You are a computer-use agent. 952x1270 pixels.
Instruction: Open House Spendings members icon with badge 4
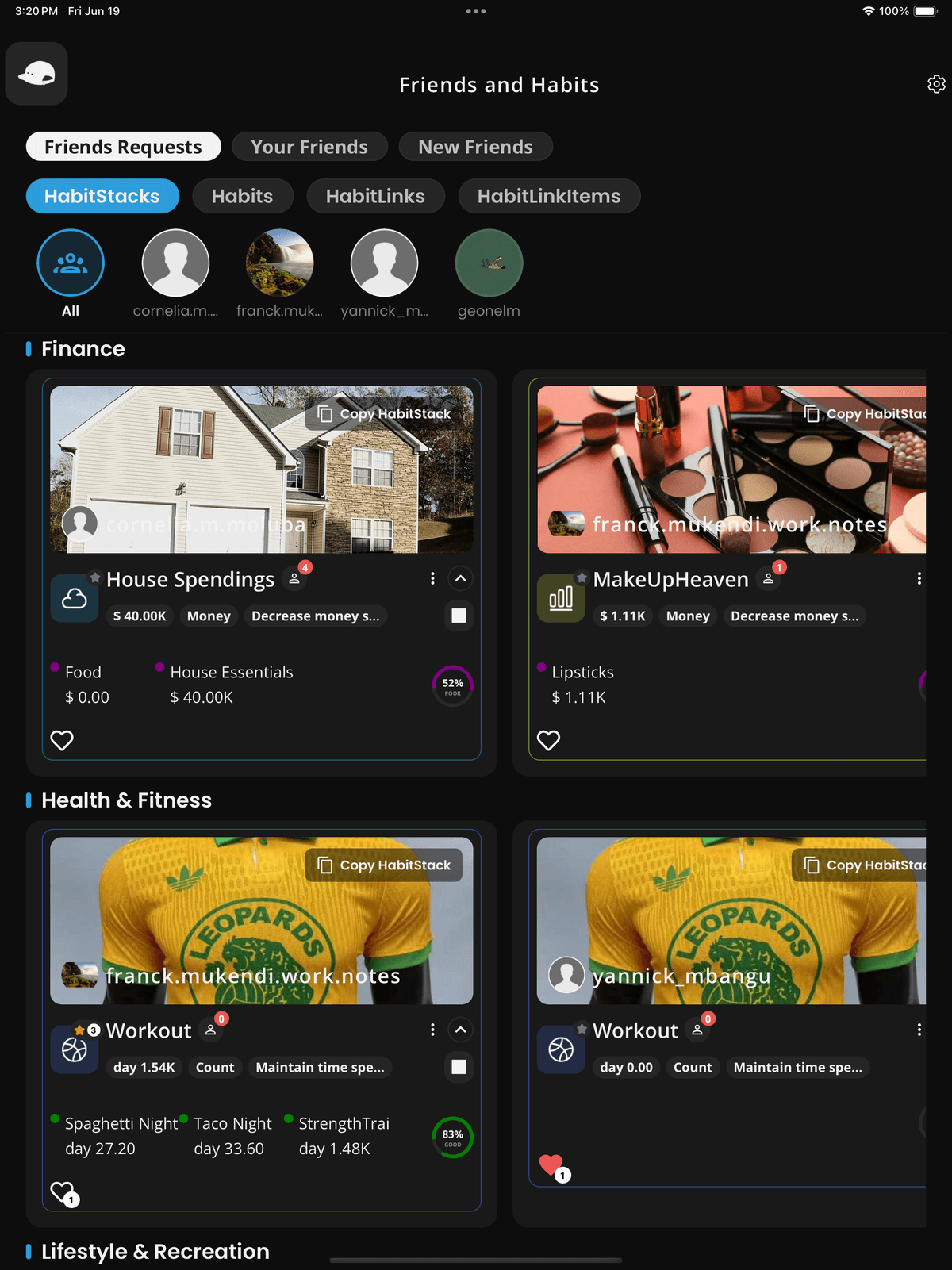click(x=294, y=578)
